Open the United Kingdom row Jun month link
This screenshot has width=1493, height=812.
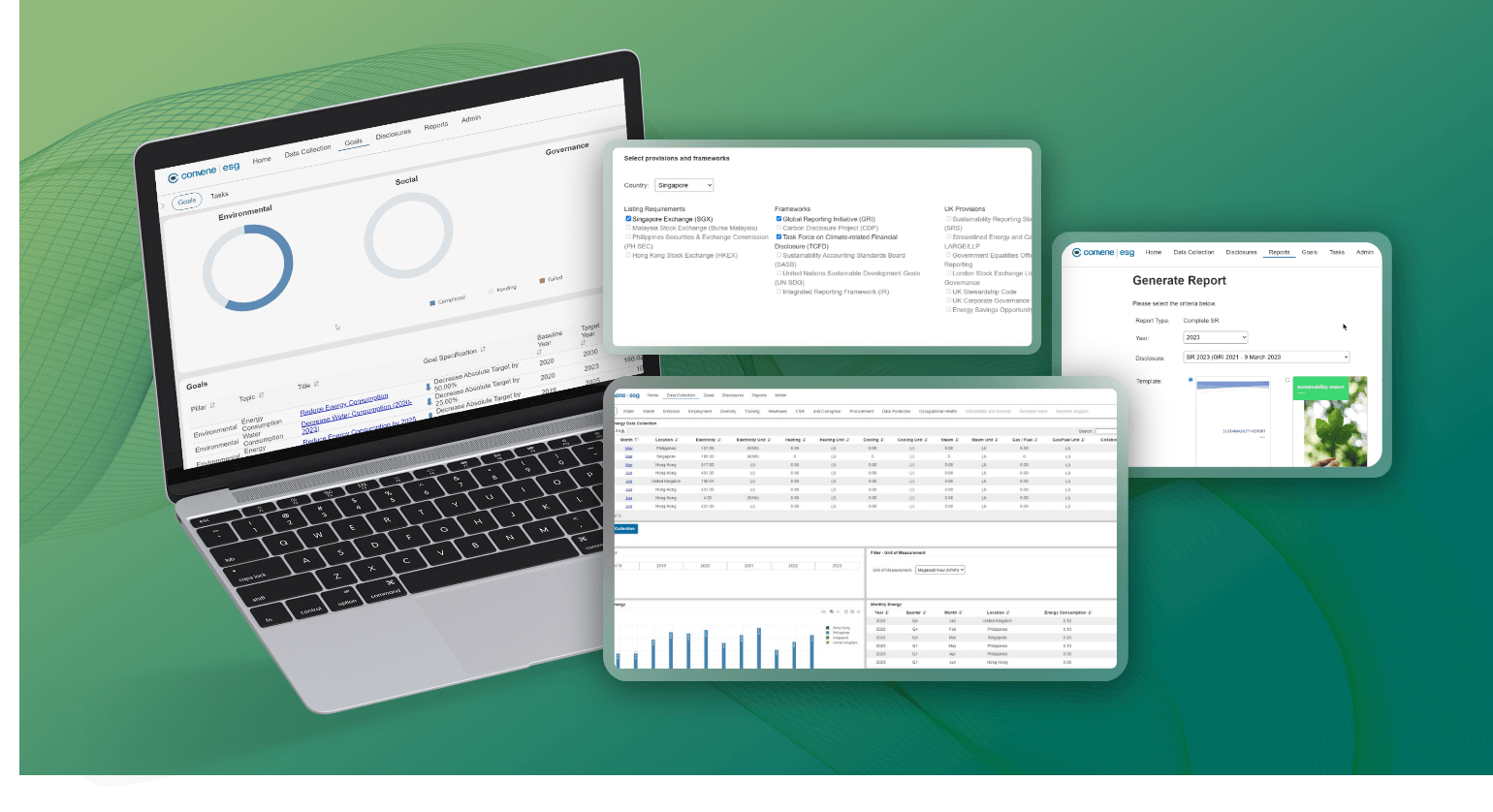[628, 482]
